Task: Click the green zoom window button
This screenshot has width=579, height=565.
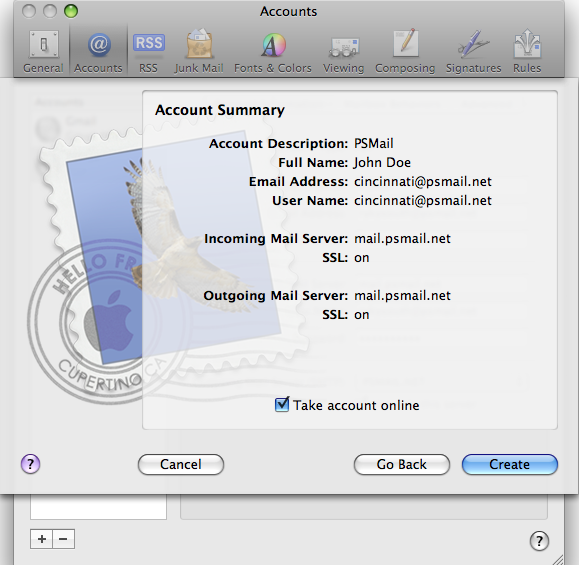Action: click(x=71, y=11)
